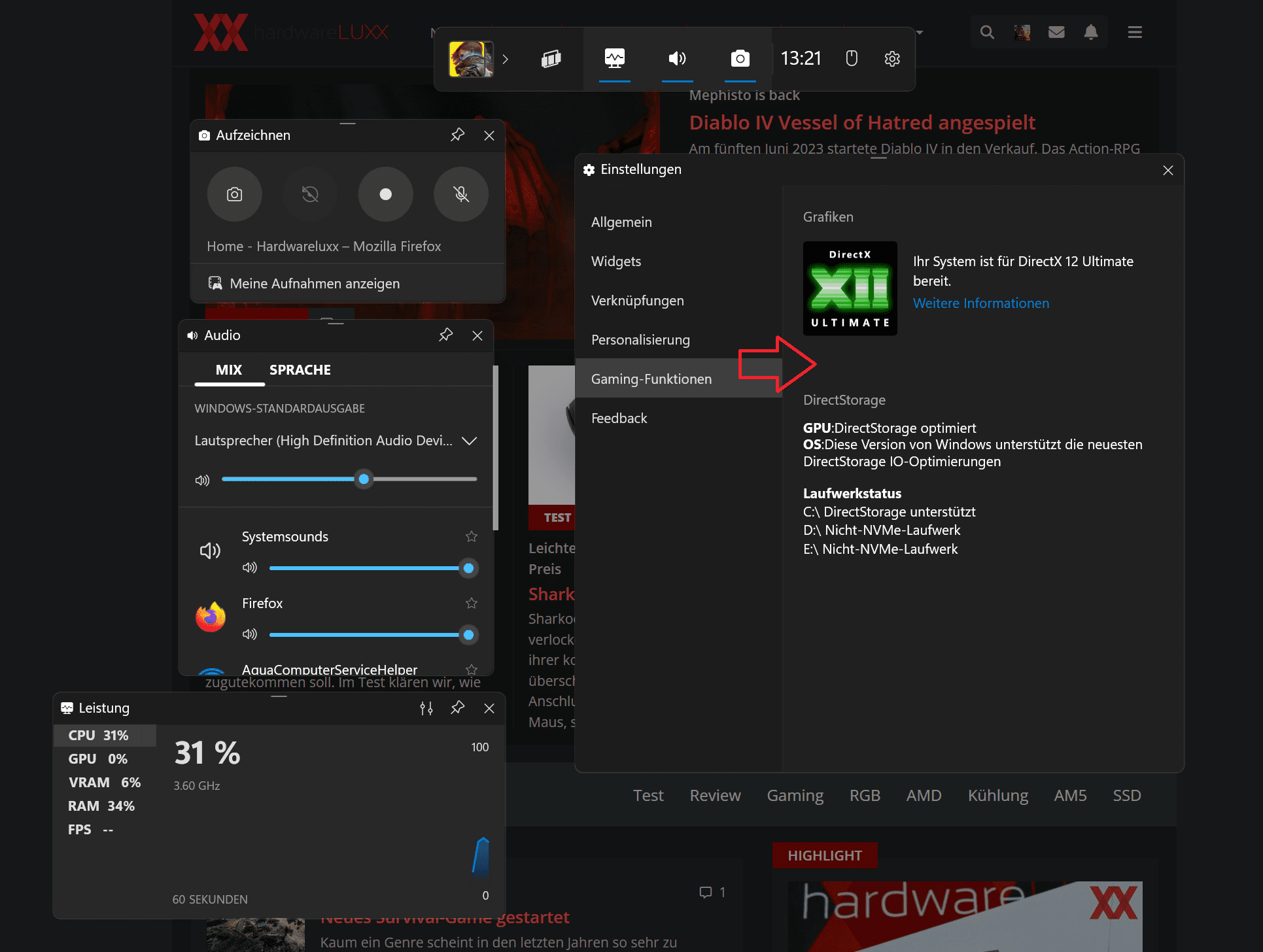1263x952 pixels.
Task: Adjust the master volume slider
Action: coord(349,479)
